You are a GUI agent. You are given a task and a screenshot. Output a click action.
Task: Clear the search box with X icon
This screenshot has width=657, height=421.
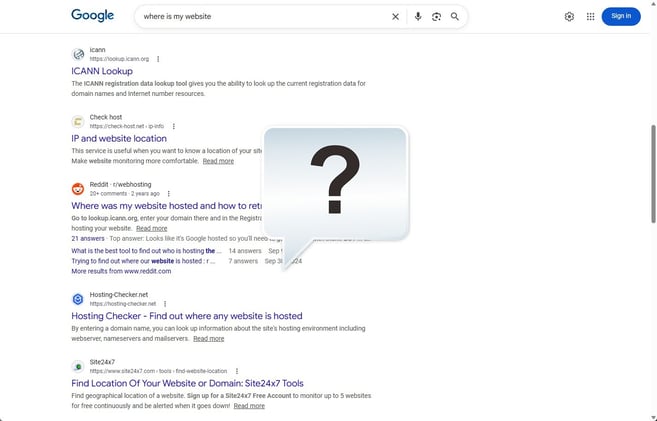[x=395, y=17]
